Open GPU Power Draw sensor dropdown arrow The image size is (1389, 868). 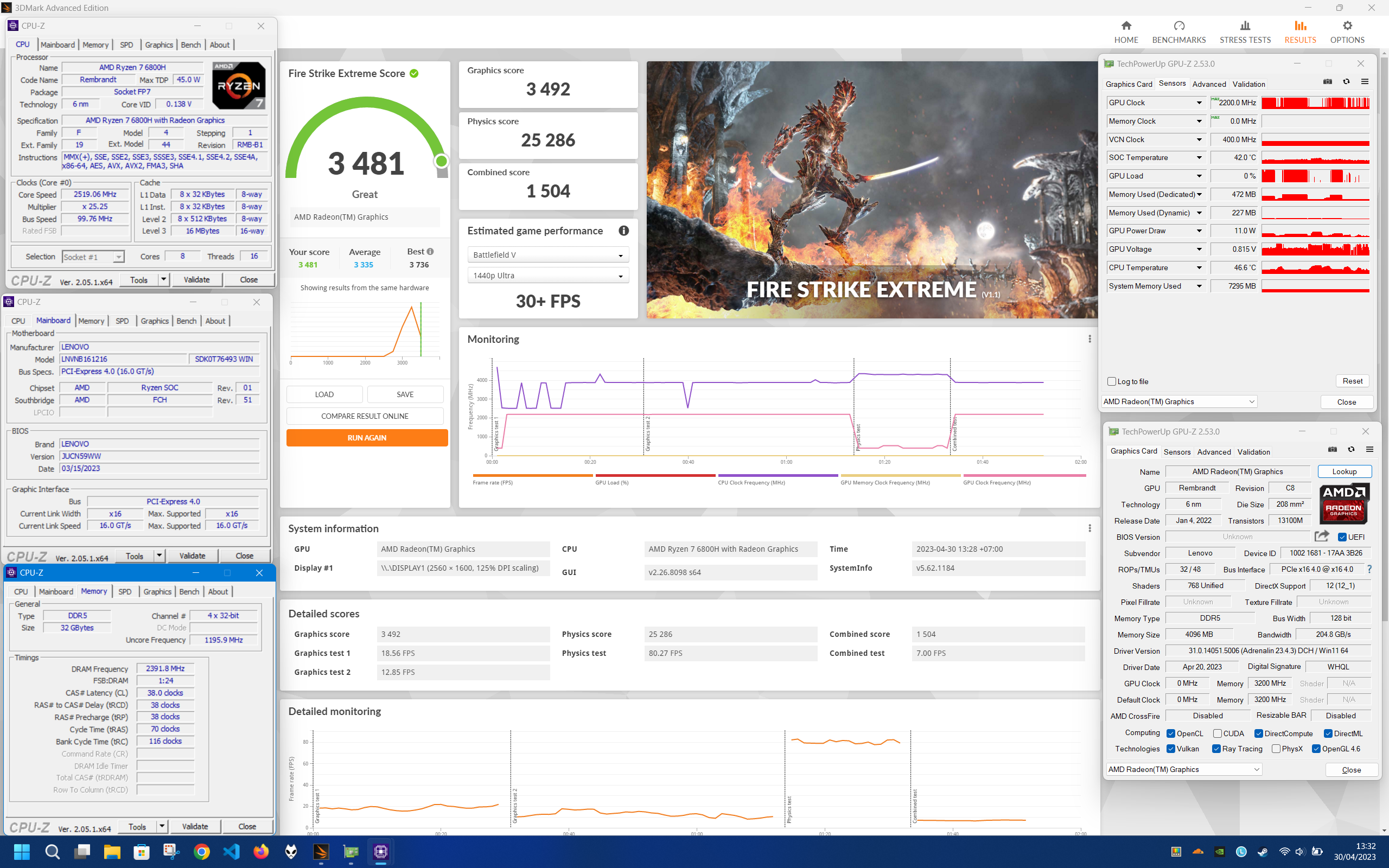(x=1199, y=231)
